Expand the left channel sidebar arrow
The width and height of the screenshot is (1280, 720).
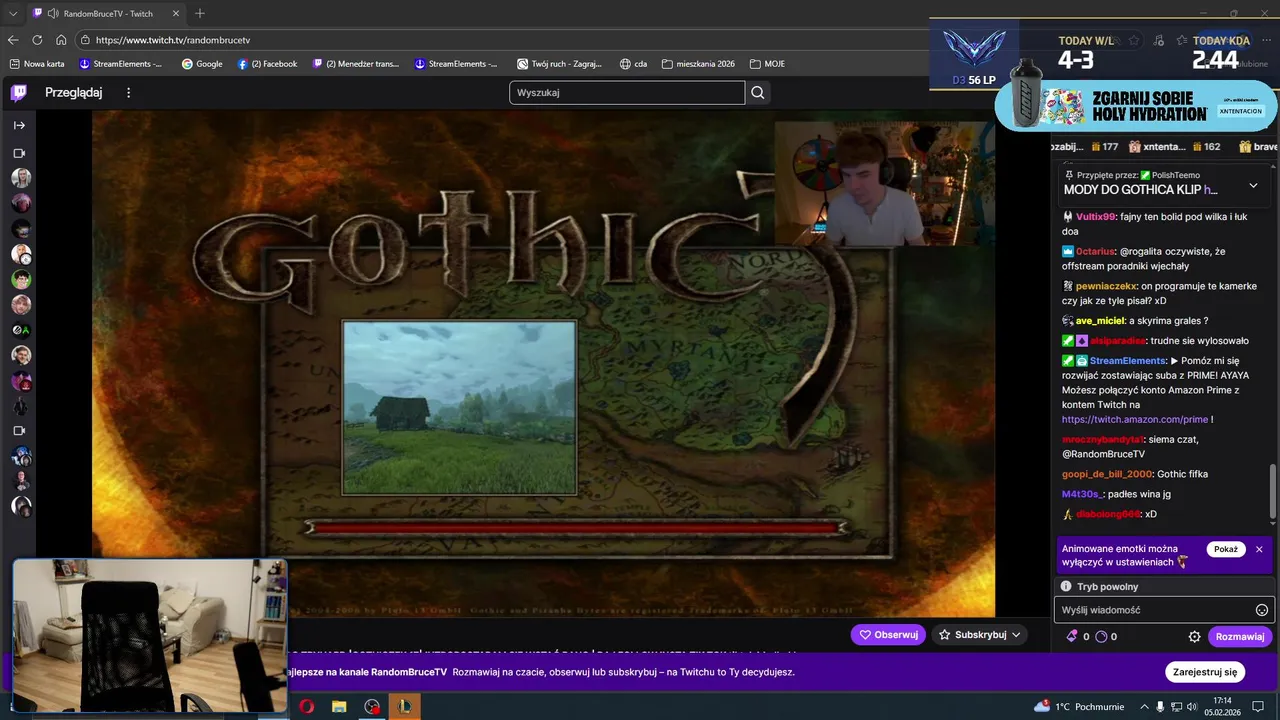coord(19,125)
